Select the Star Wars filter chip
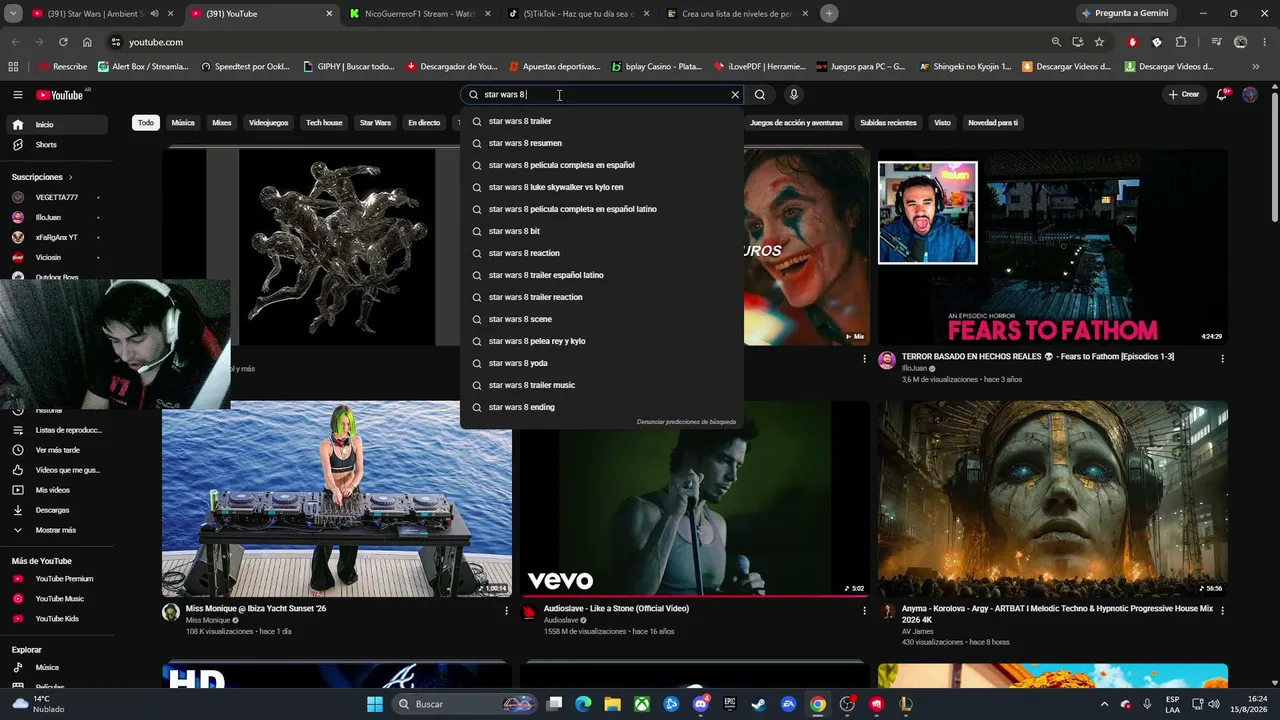 coord(375,123)
